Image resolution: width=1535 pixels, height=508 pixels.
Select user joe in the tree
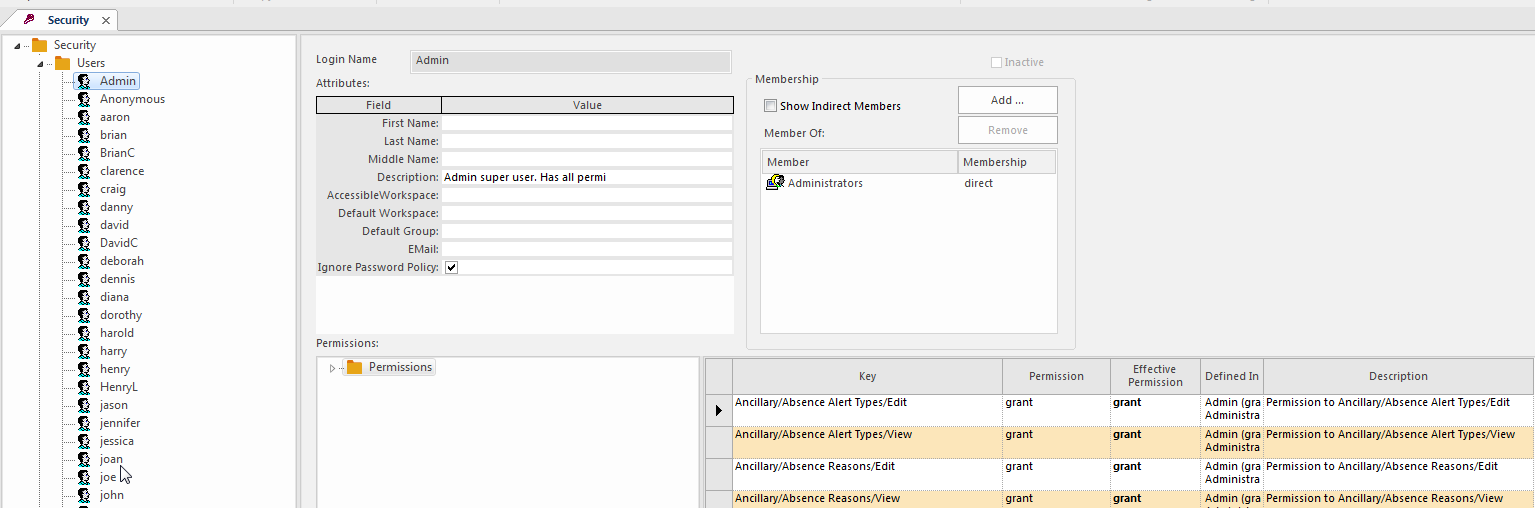(x=108, y=477)
